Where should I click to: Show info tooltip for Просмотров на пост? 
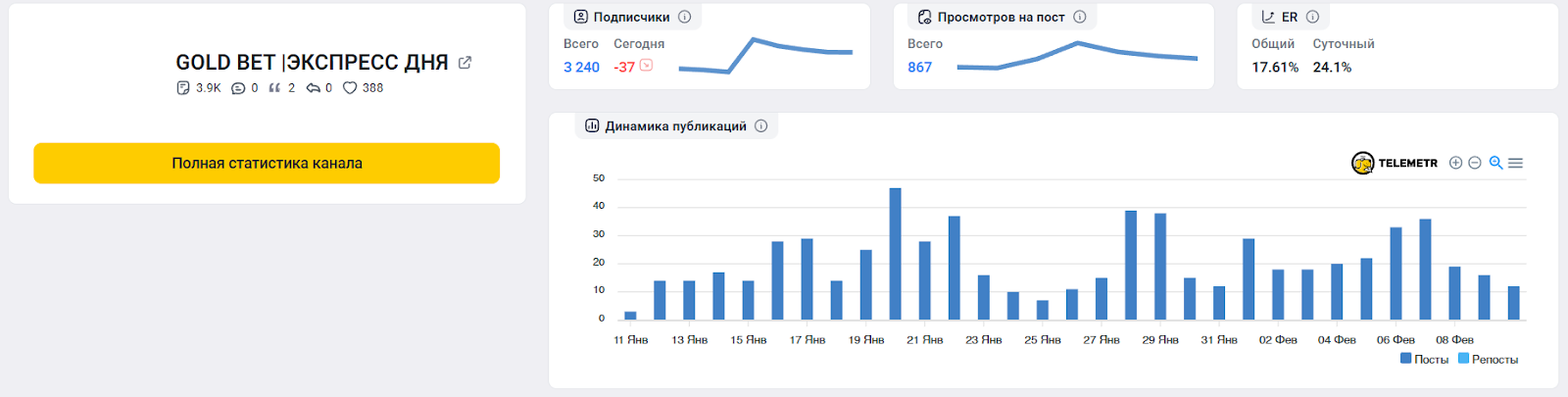coord(1080,17)
